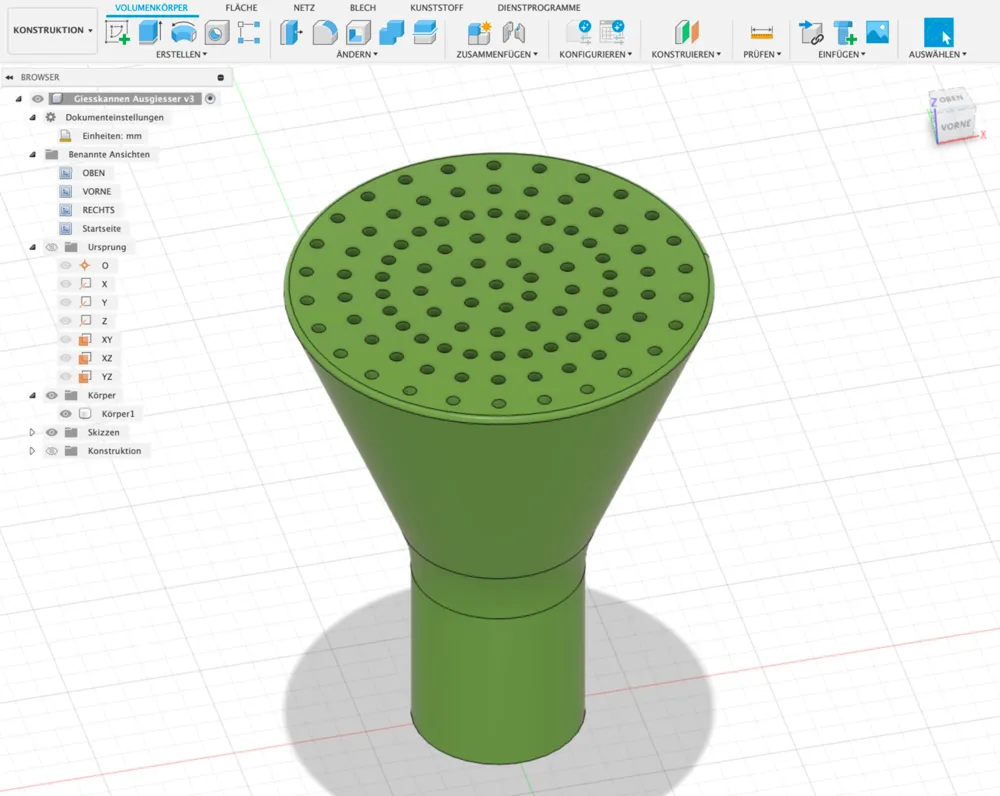Select the Bohrung (hole) tool icon
This screenshot has height=796, width=1000.
217,33
